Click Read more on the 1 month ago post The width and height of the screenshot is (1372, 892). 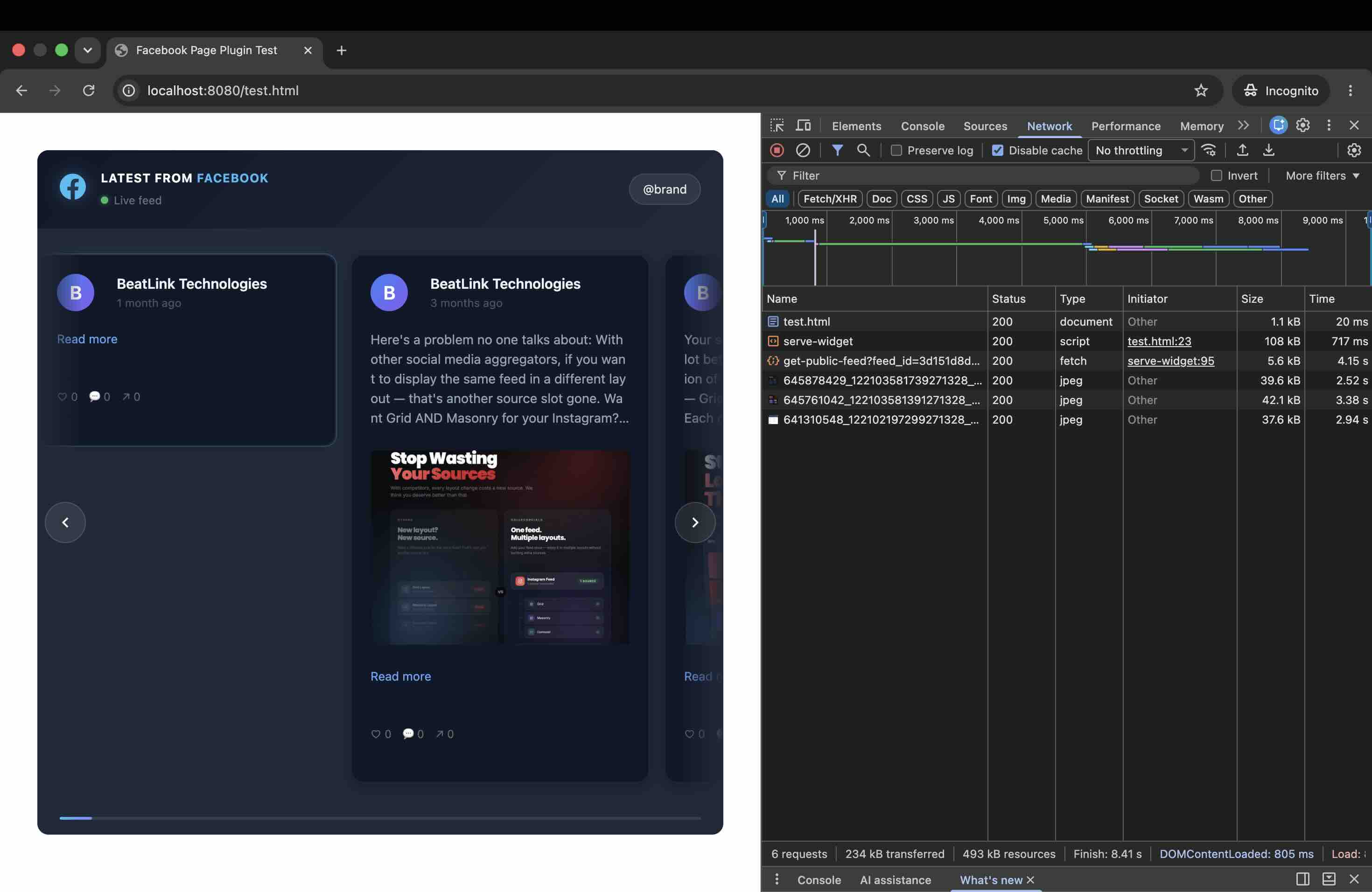(x=87, y=339)
